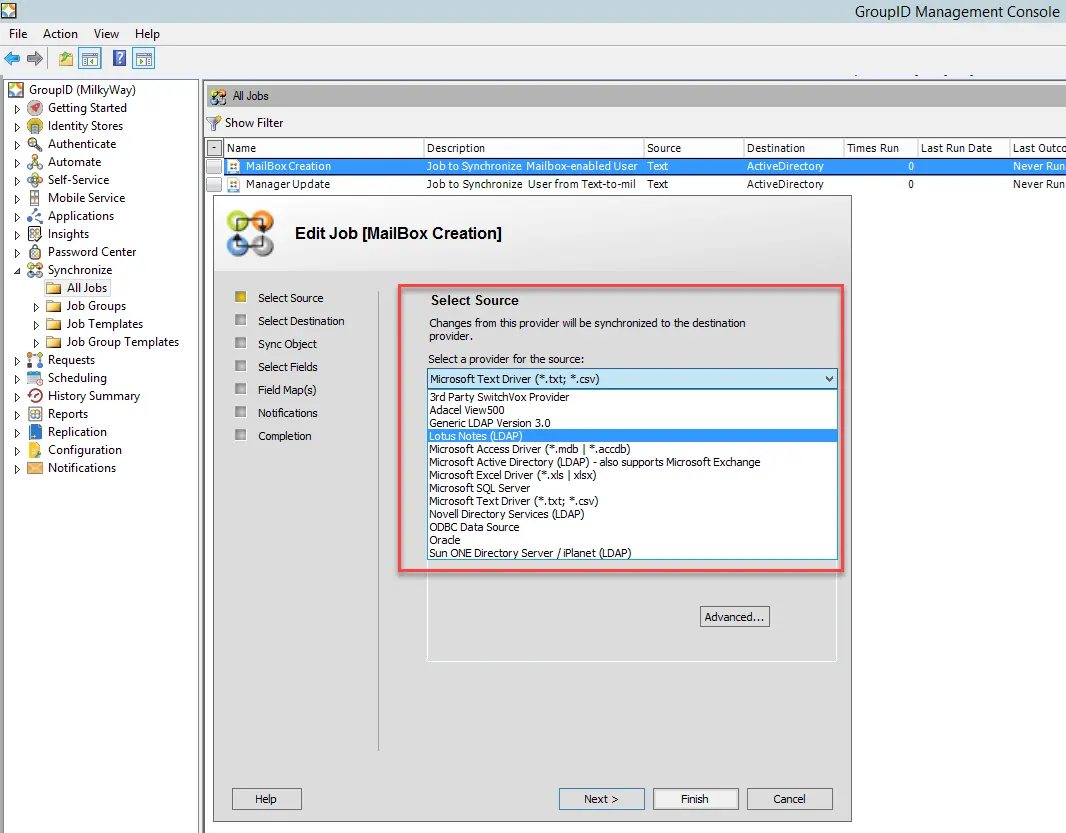The height and width of the screenshot is (833, 1066).
Task: Toggle the select-all box in Name header
Action: click(x=214, y=148)
